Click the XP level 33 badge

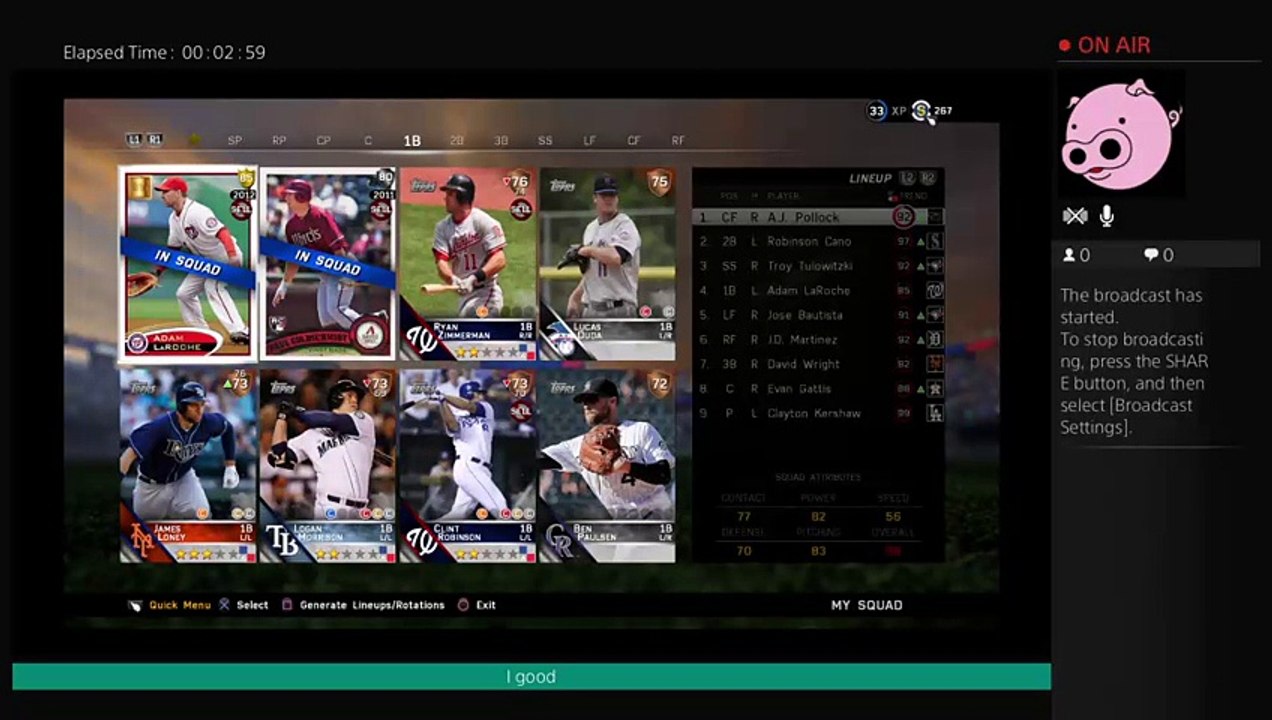[877, 111]
